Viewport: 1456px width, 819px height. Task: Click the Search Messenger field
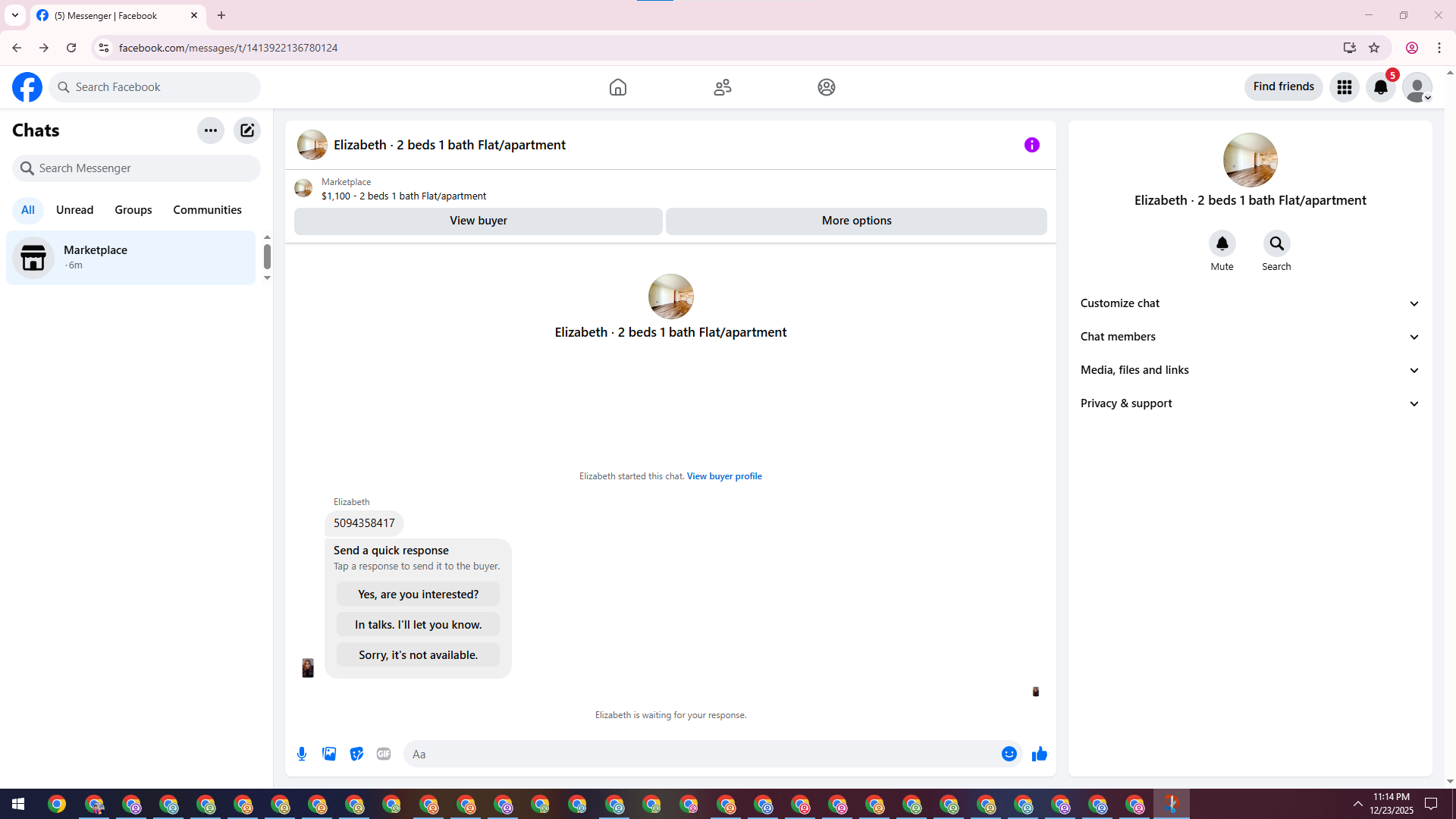coord(136,168)
